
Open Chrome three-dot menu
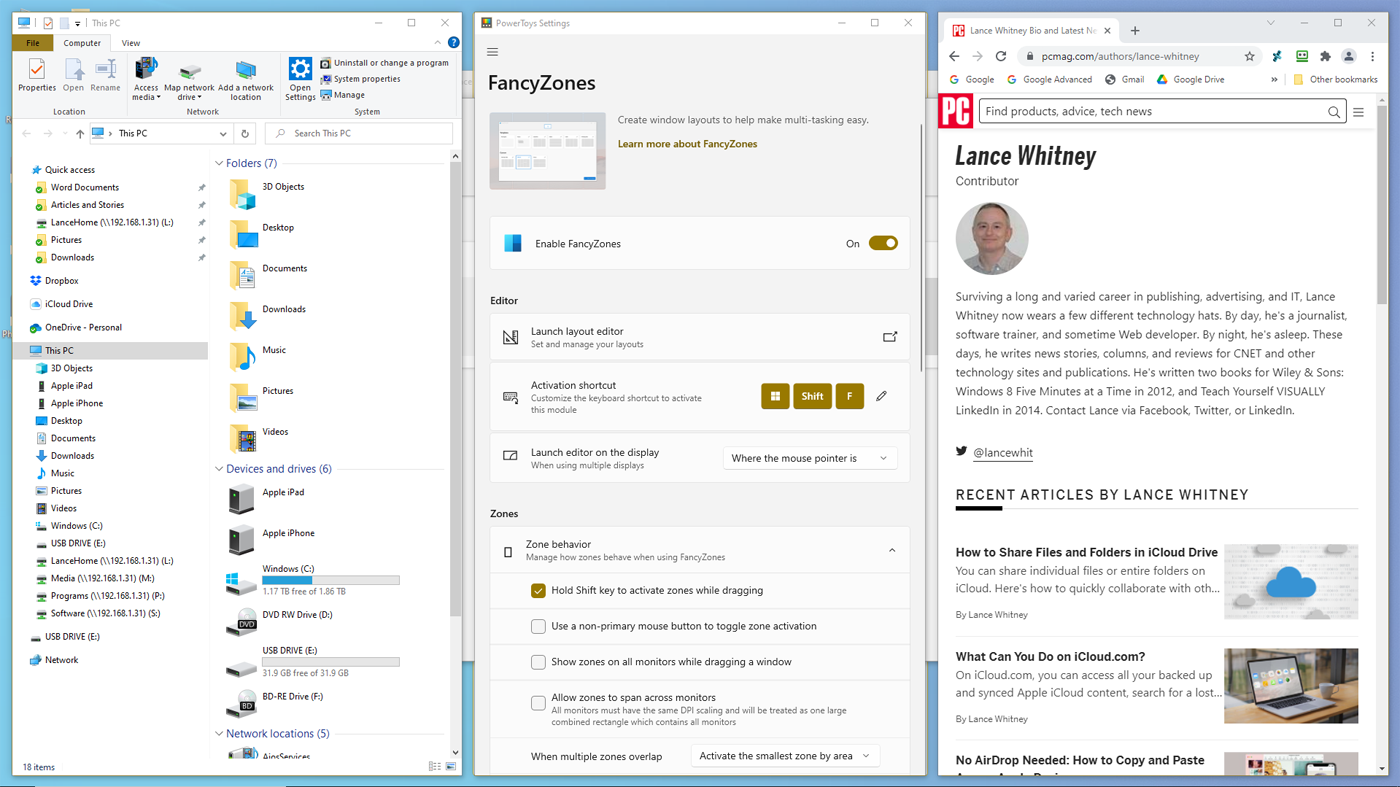(x=1373, y=56)
